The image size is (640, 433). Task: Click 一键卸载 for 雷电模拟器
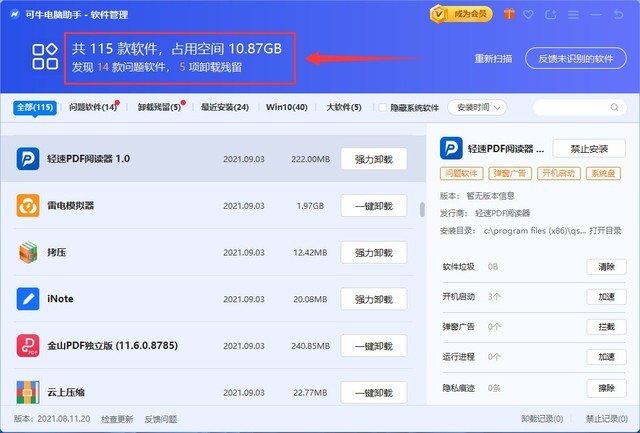(x=374, y=206)
